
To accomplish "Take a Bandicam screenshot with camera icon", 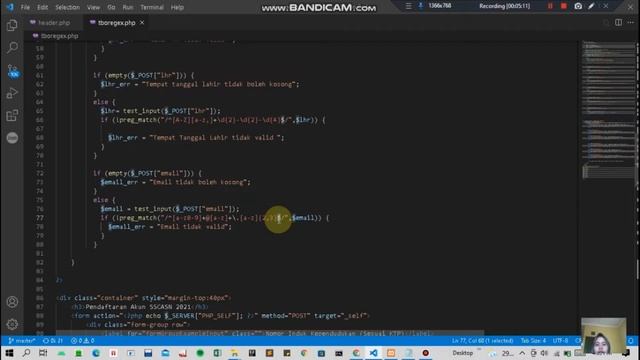I will (x=578, y=6).
